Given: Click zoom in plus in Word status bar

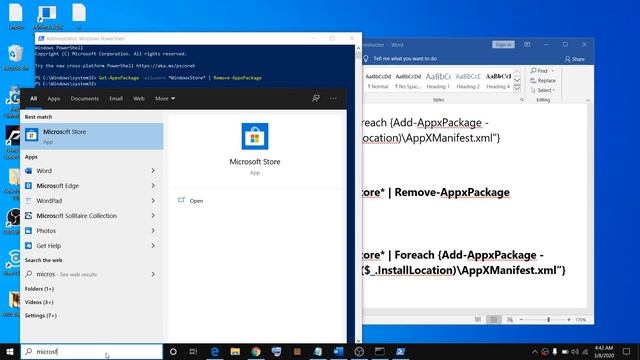Looking at the screenshot, I should pos(569,320).
